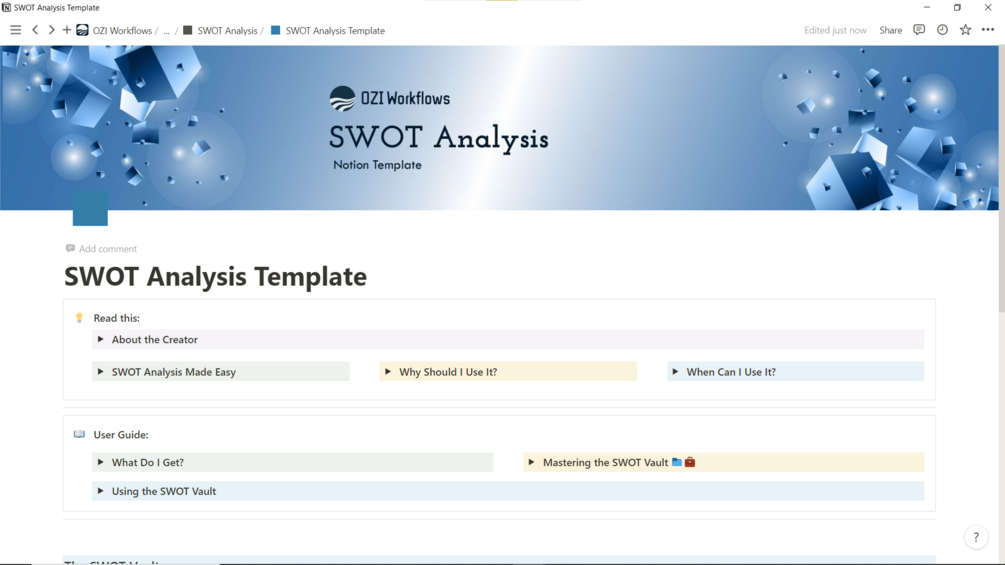Click the Share button
1005x565 pixels.
click(x=890, y=30)
